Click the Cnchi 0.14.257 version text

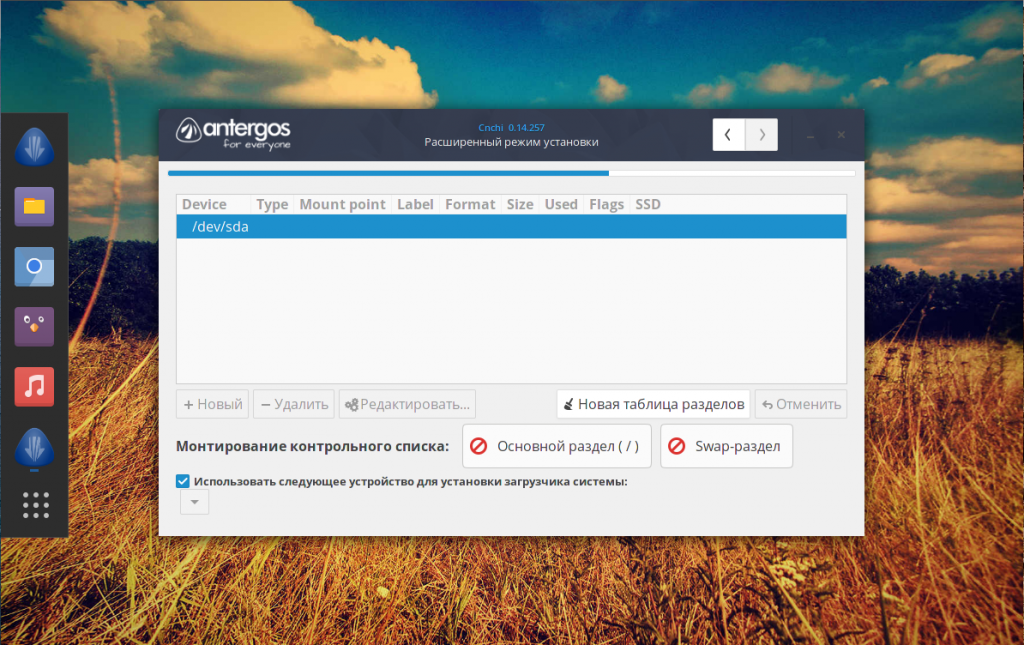tap(511, 127)
